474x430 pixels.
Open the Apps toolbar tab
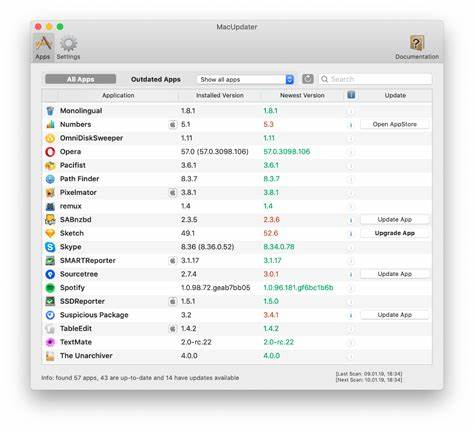click(43, 48)
